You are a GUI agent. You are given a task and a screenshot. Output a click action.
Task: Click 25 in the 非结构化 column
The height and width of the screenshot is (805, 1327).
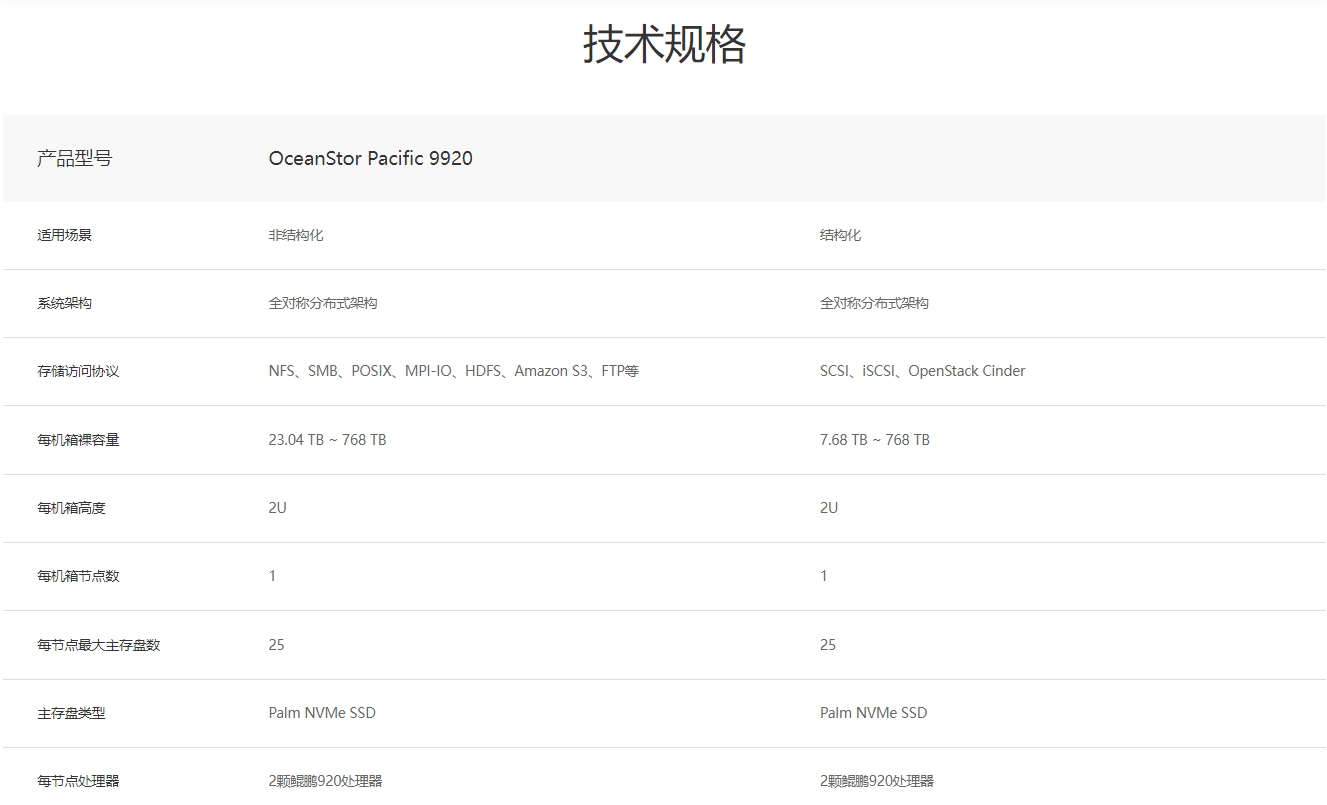pyautogui.click(x=276, y=645)
